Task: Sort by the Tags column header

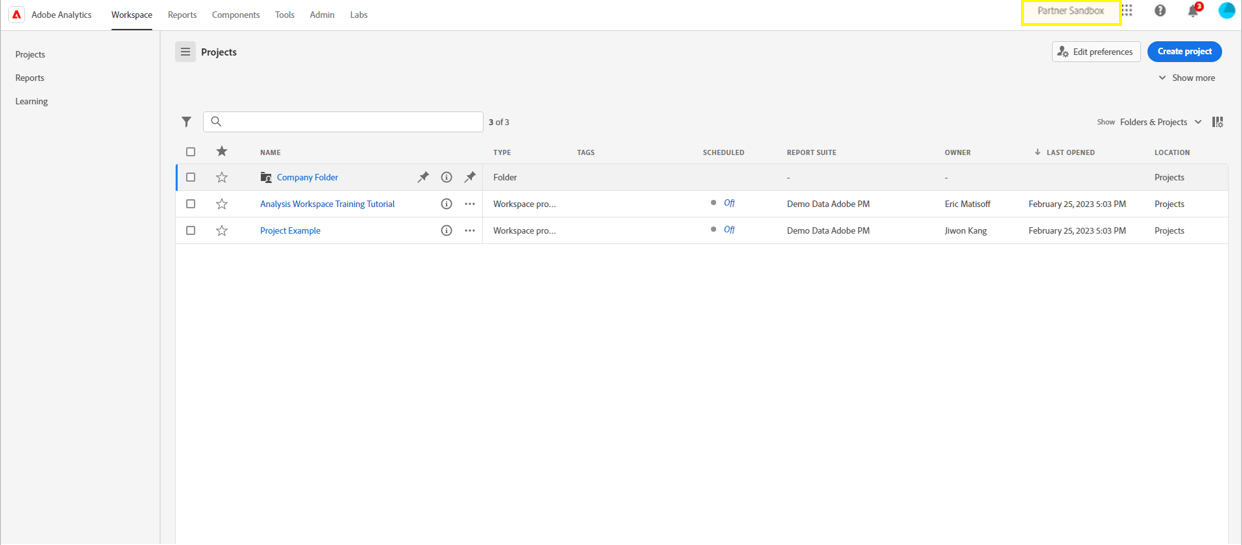Action: (585, 152)
